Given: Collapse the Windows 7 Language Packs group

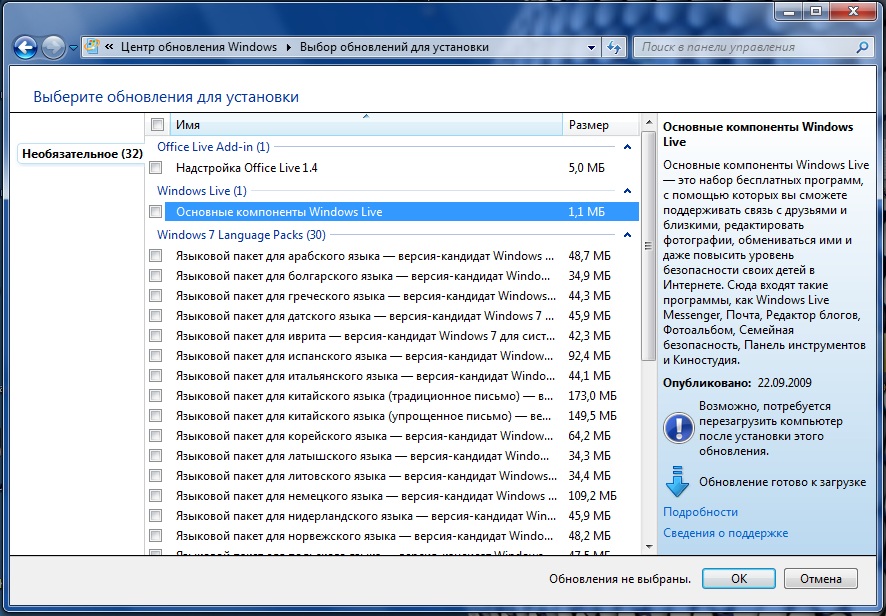Looking at the screenshot, I should point(627,235).
